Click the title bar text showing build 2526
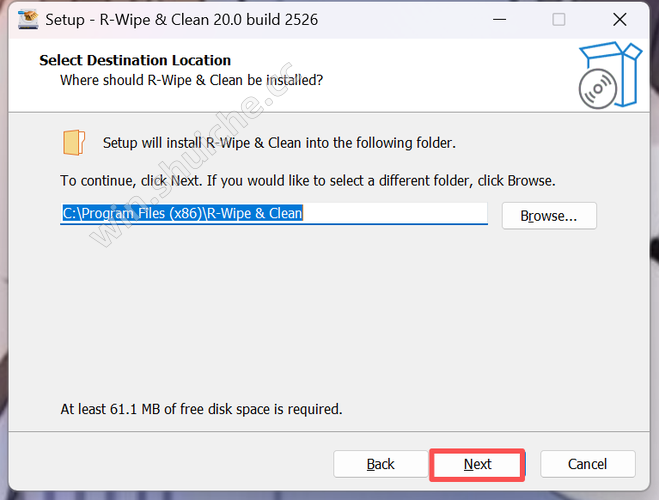Image resolution: width=659 pixels, height=500 pixels. 182,19
